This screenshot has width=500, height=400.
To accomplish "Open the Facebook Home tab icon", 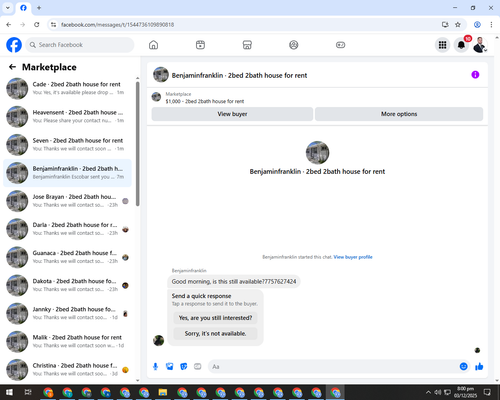I will (153, 45).
